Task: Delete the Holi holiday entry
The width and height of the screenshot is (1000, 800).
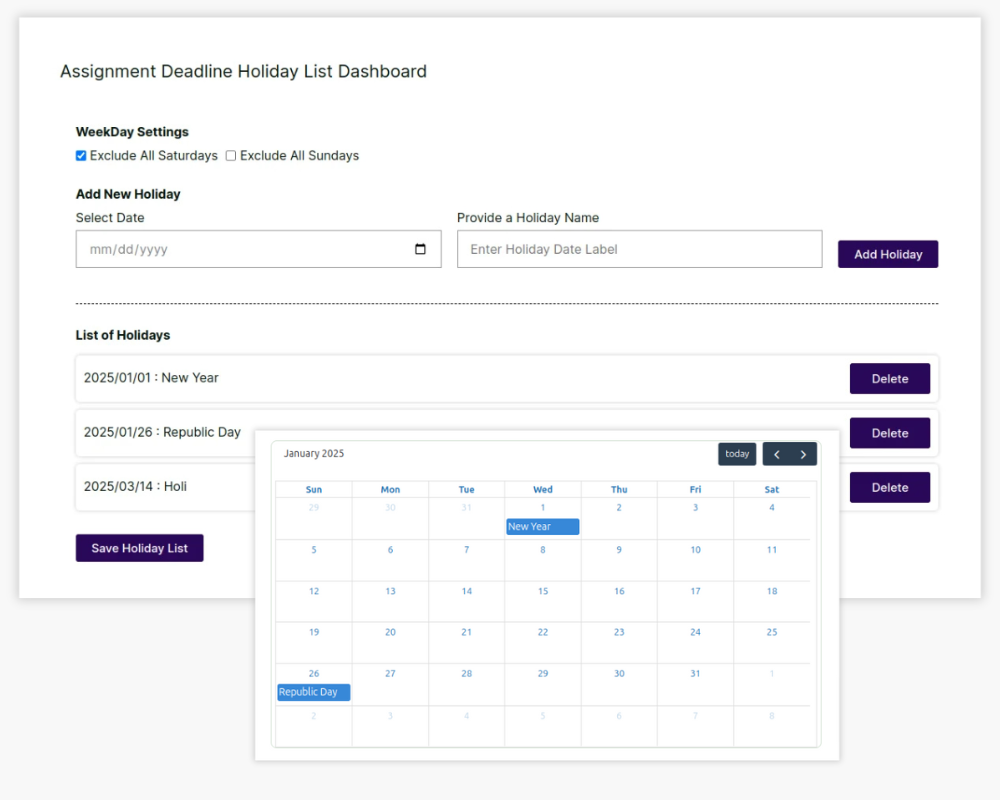Action: [x=889, y=487]
